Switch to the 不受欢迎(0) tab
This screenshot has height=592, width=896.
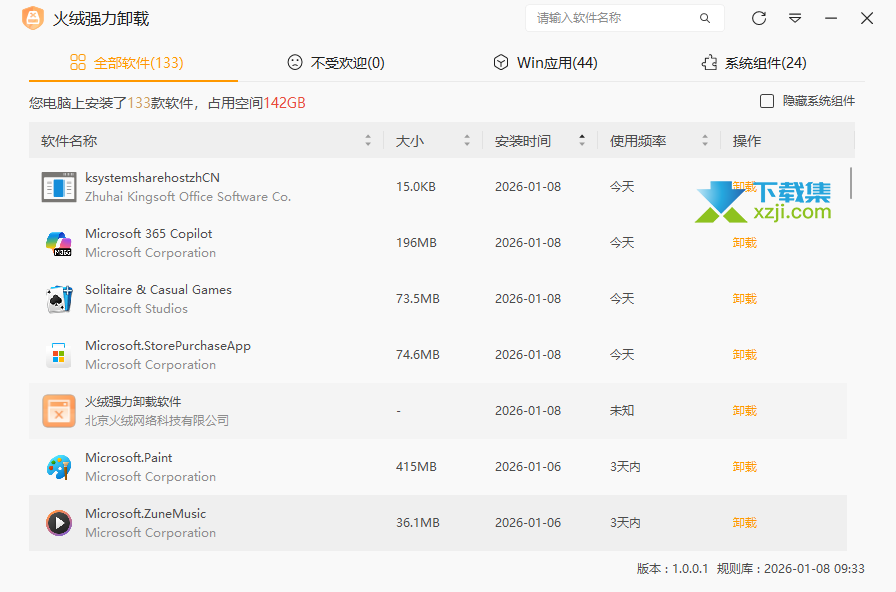[335, 63]
